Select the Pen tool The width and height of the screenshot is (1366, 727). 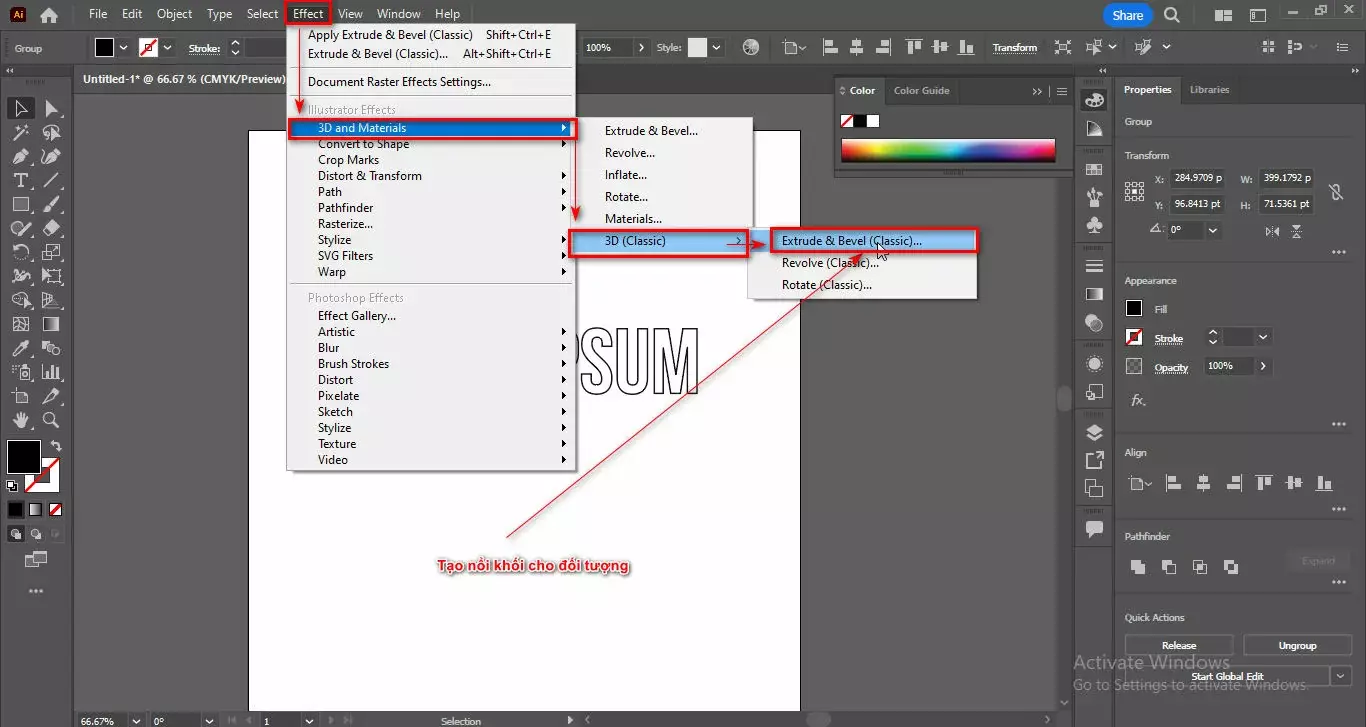[x=20, y=155]
